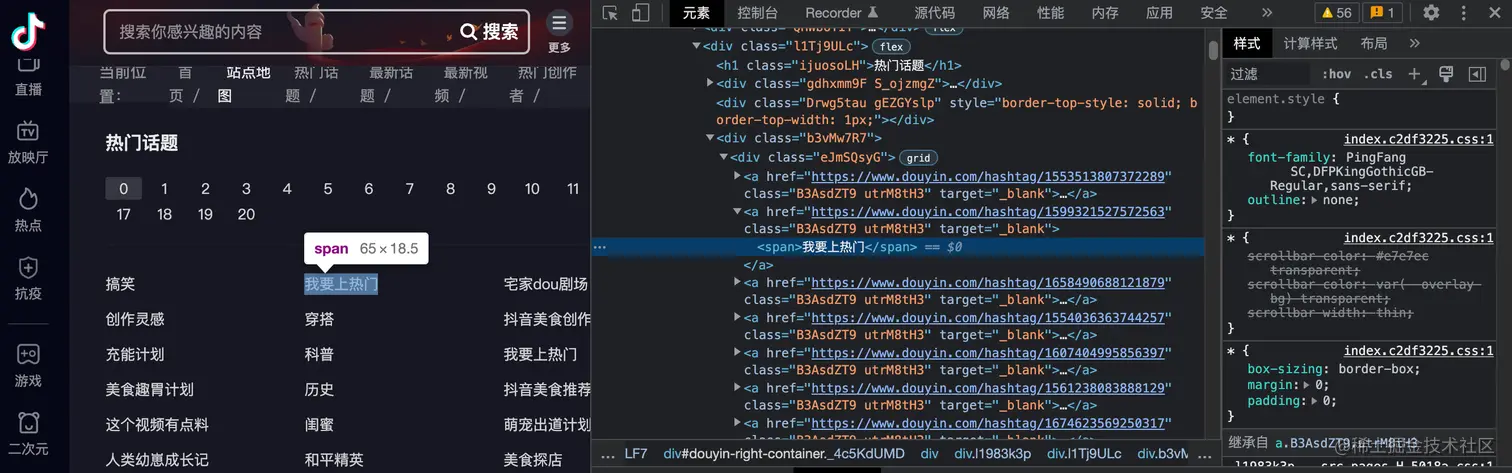Toggle :hov element state button
This screenshot has height=473, width=1512.
click(x=1336, y=74)
